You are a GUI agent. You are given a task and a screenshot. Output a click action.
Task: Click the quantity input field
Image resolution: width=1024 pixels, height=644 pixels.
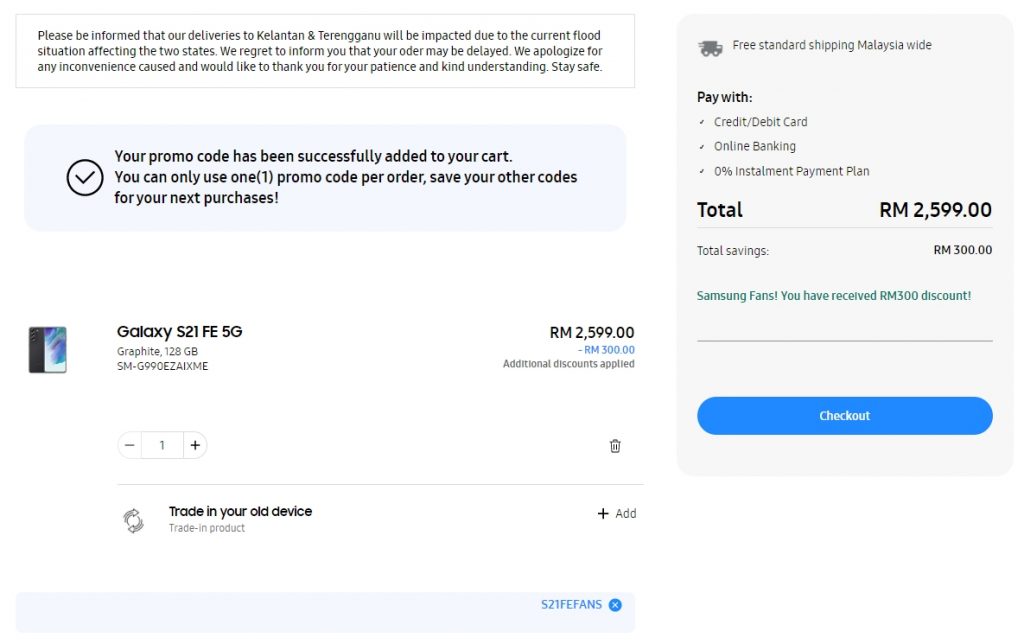(x=162, y=446)
